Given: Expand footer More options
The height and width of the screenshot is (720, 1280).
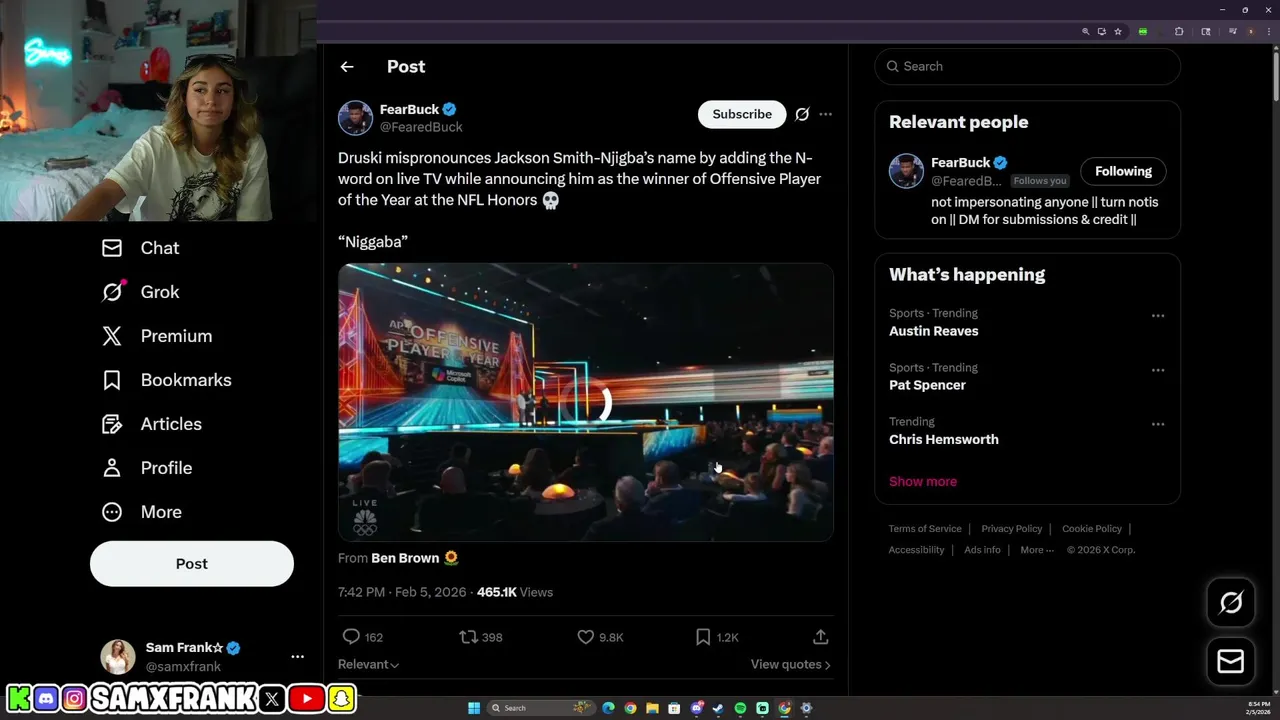Looking at the screenshot, I should 1036,550.
